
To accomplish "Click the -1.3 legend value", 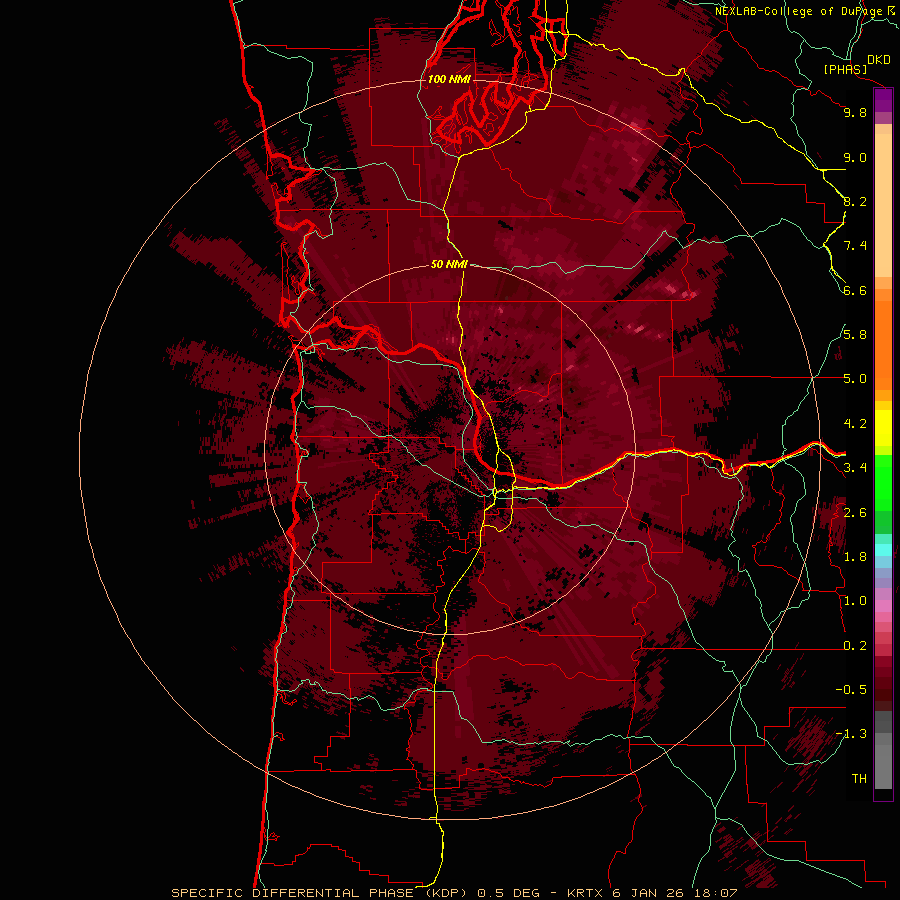I will (x=851, y=734).
